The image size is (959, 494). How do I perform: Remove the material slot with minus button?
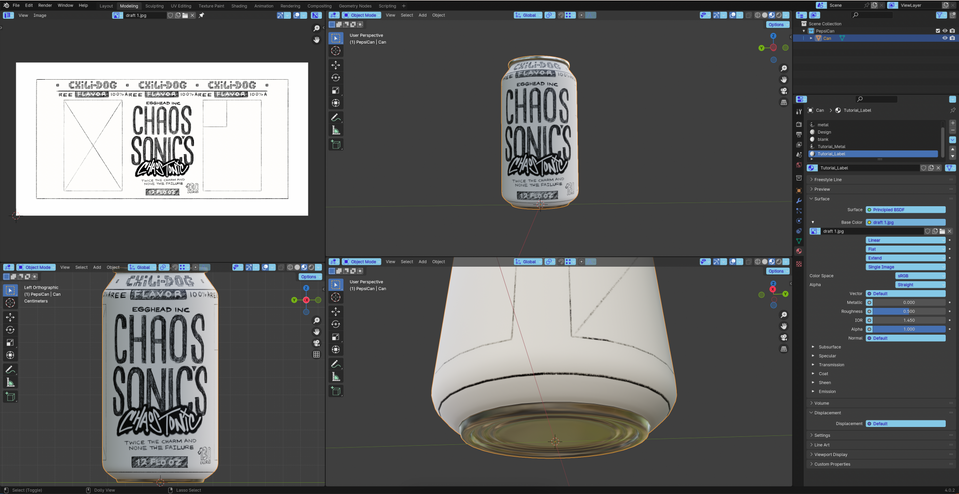click(x=952, y=130)
